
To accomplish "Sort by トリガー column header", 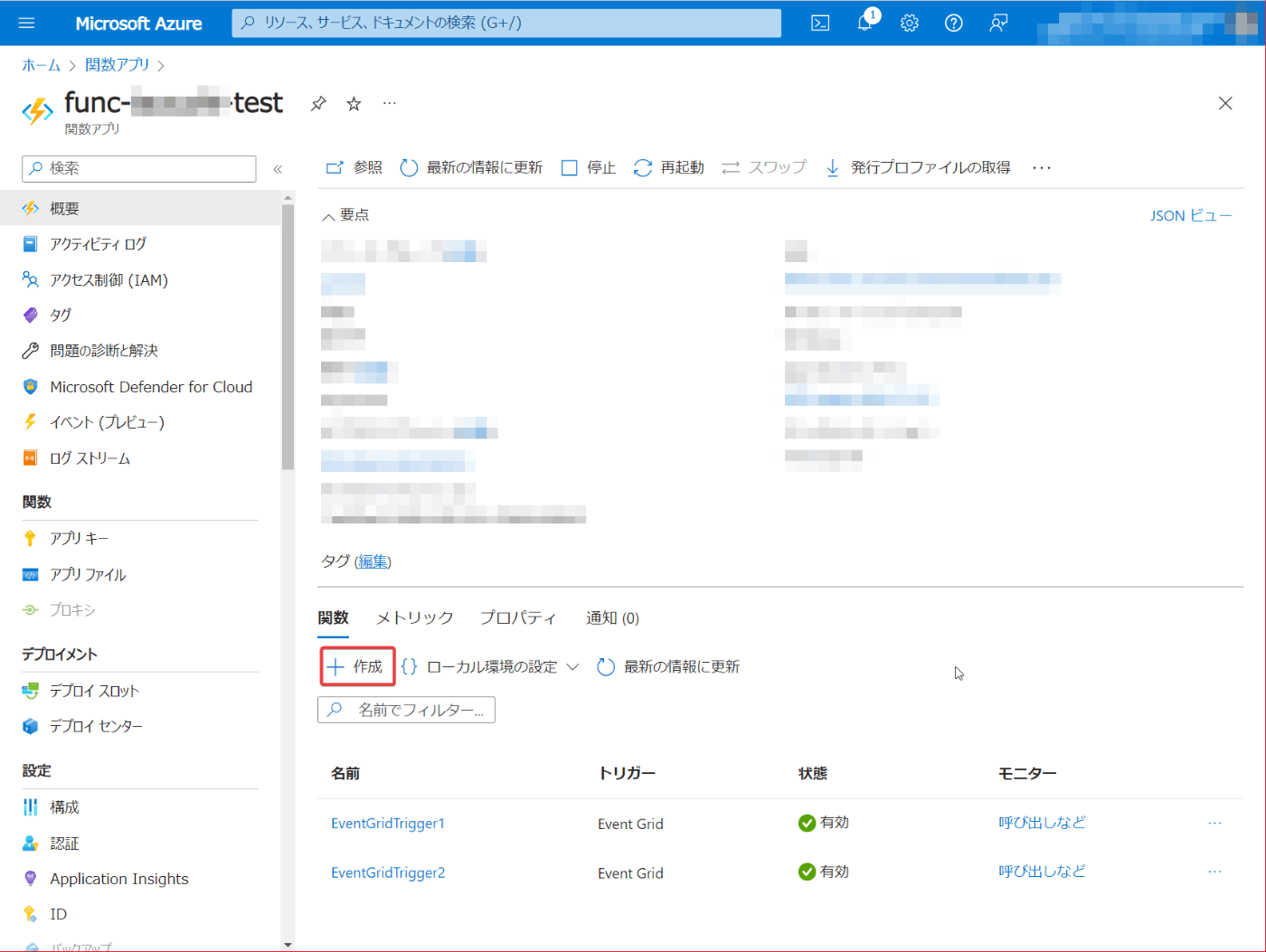I will coord(627,773).
